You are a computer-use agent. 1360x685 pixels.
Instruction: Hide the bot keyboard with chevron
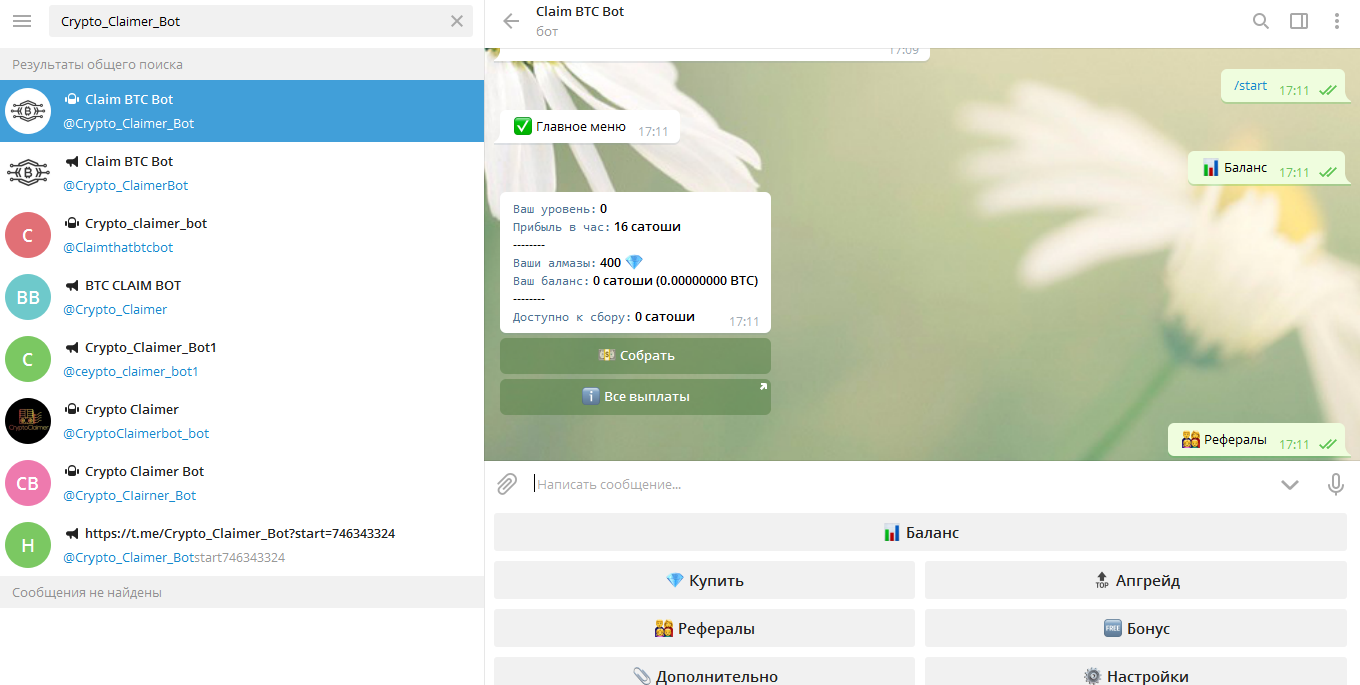tap(1290, 484)
